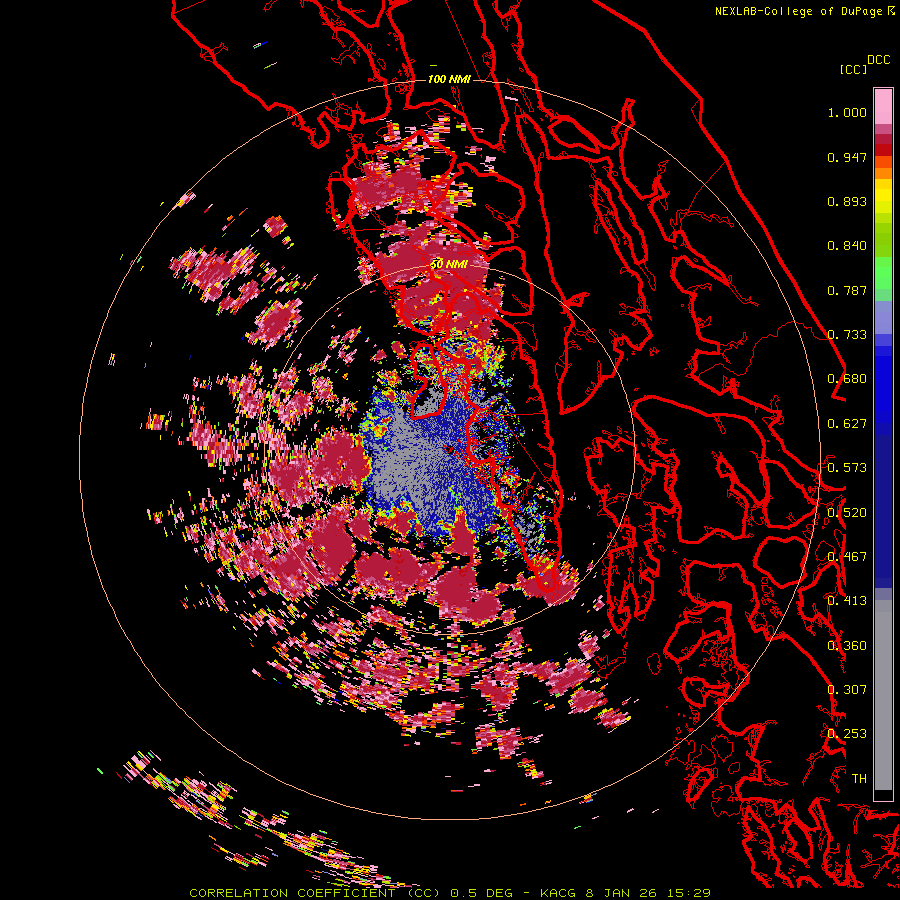Click the radar site marker at map center
Viewport: 900px width, 900px height.
(x=448, y=449)
